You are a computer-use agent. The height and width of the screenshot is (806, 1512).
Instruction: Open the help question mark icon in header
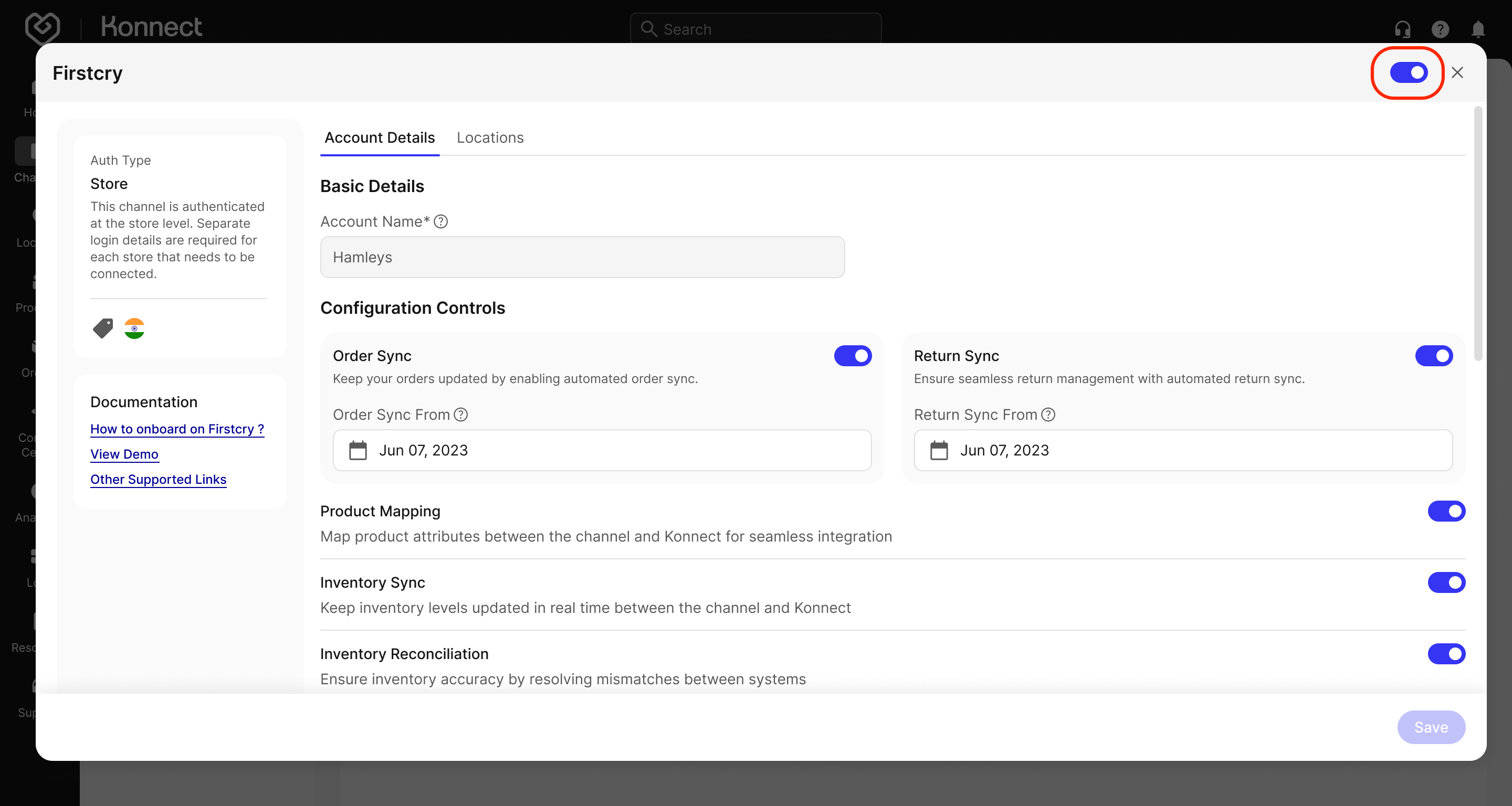[1440, 29]
